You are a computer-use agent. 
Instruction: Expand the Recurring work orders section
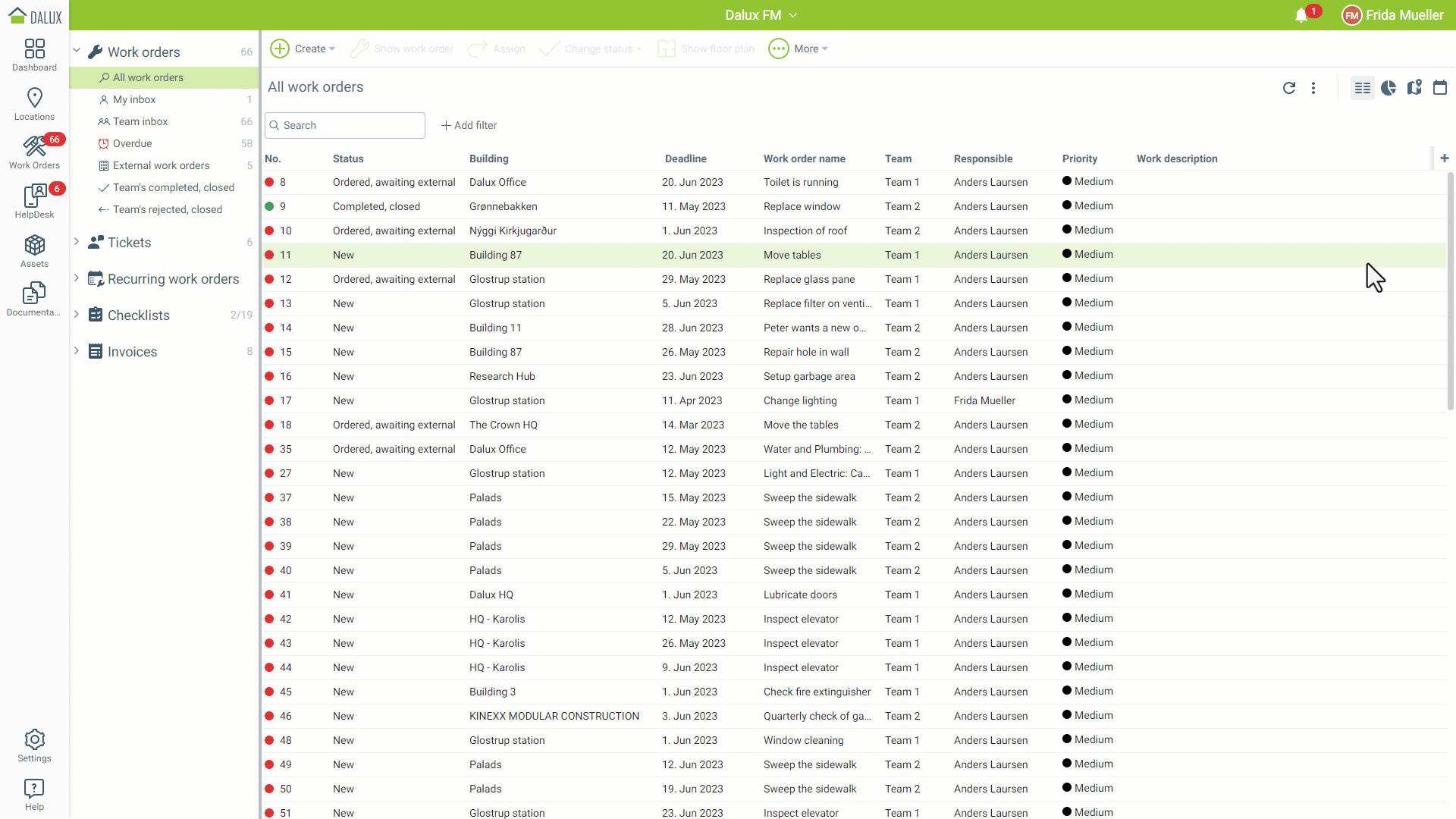click(x=77, y=278)
